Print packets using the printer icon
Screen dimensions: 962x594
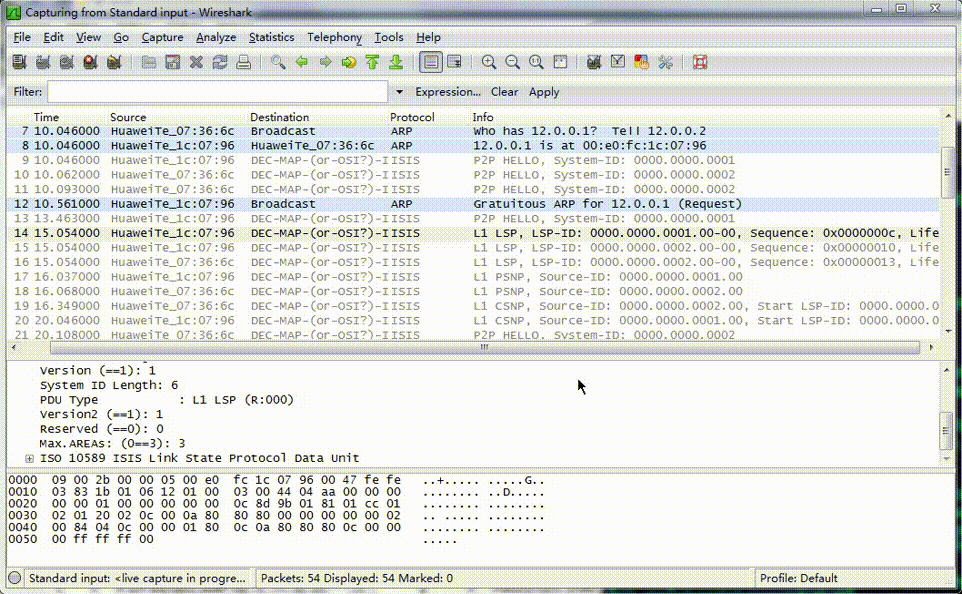(244, 62)
